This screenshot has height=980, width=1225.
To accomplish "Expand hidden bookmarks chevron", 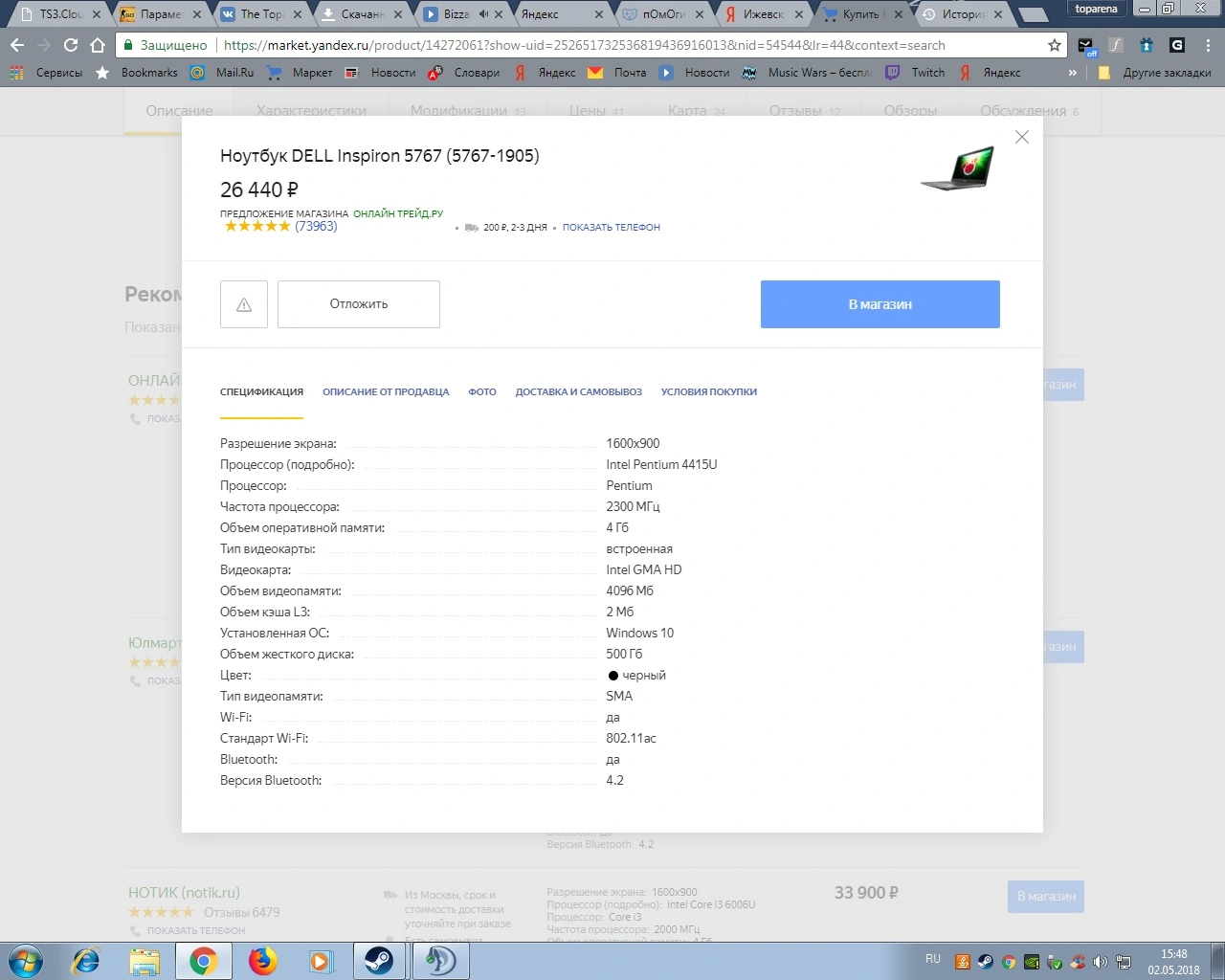I will [1072, 73].
